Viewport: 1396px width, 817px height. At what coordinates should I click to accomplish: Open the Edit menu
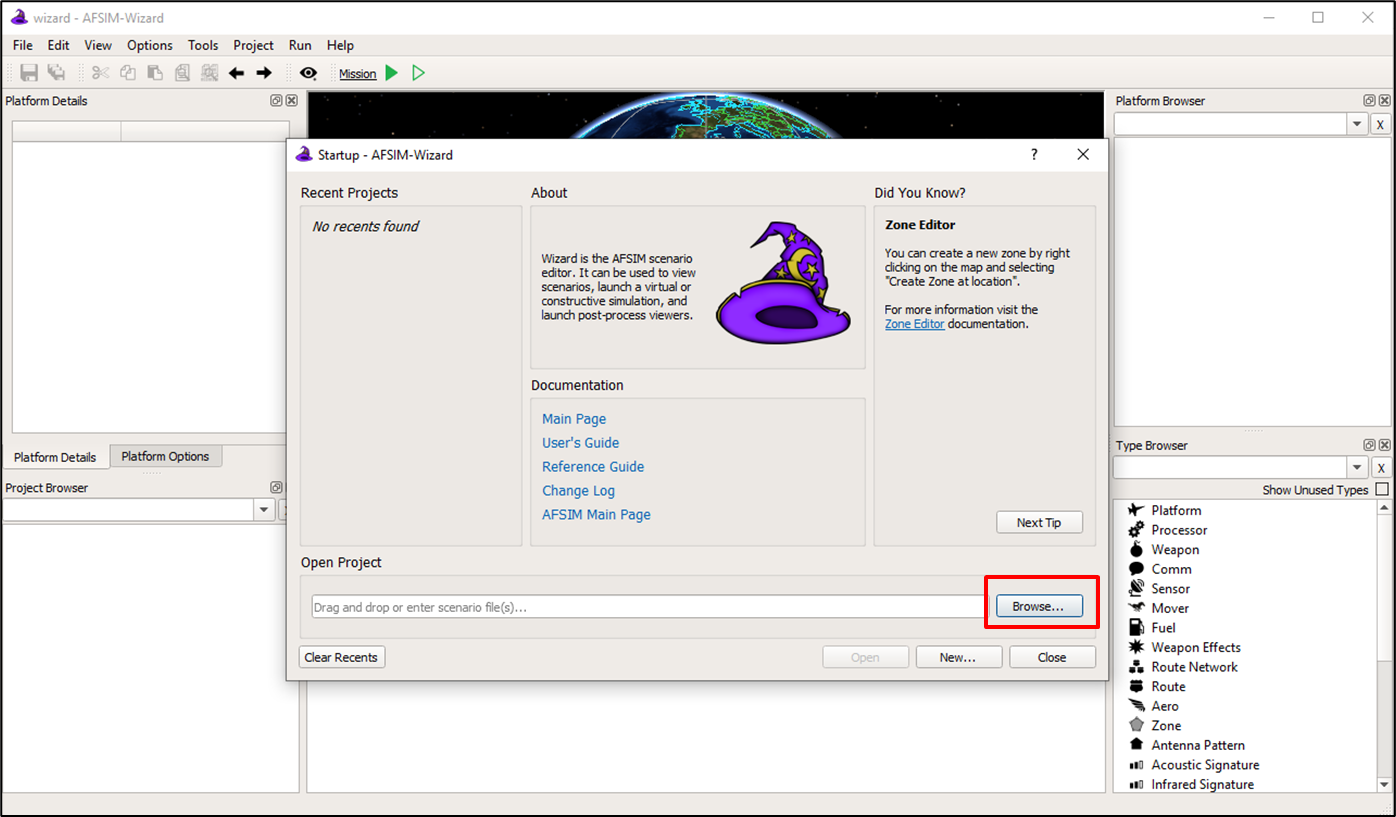point(59,45)
